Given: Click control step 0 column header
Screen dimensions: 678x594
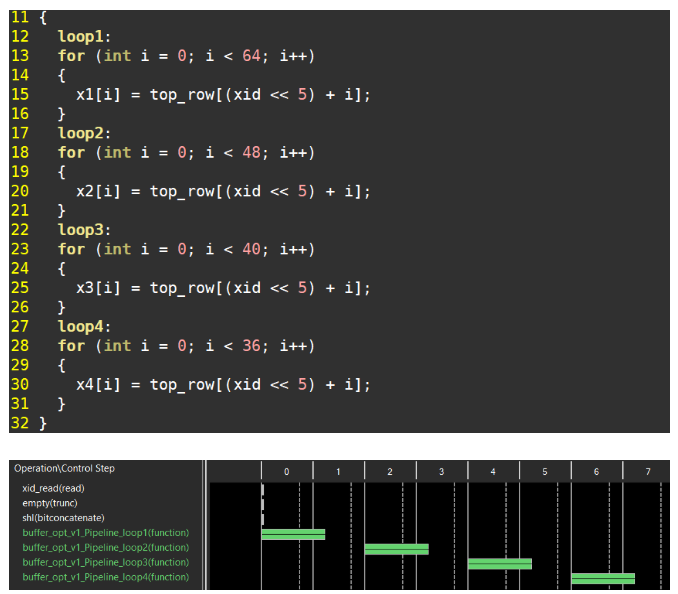Looking at the screenshot, I should [286, 470].
